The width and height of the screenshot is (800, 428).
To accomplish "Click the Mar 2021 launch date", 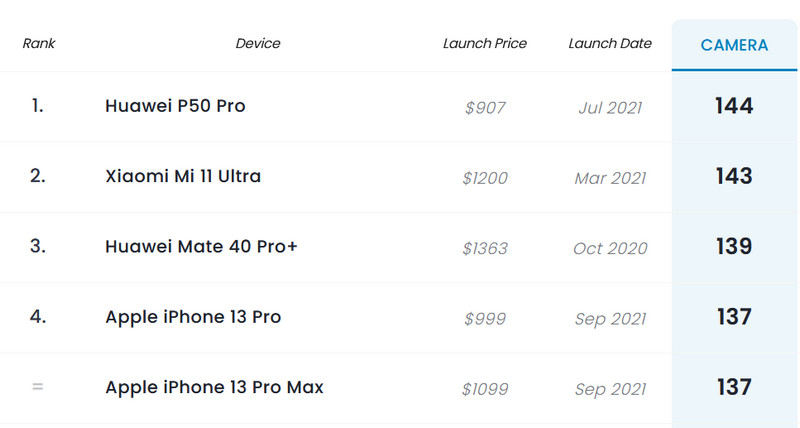I will (x=610, y=178).
